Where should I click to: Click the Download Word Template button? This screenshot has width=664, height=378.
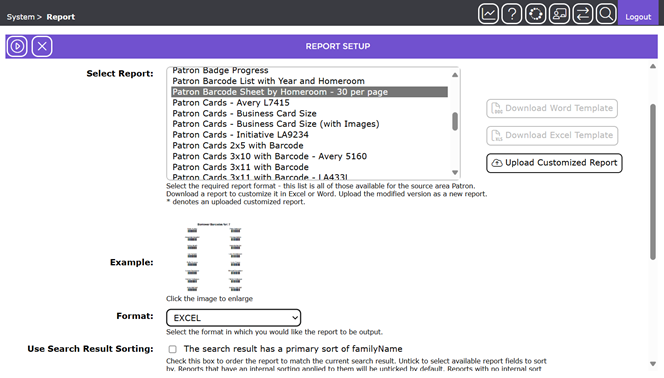pos(552,108)
